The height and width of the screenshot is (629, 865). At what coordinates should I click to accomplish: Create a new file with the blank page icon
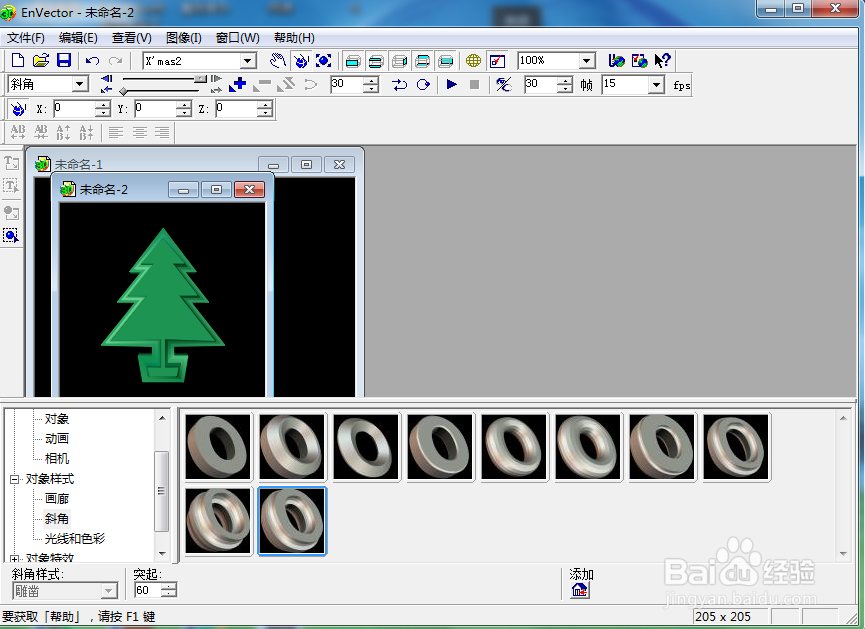(x=18, y=60)
